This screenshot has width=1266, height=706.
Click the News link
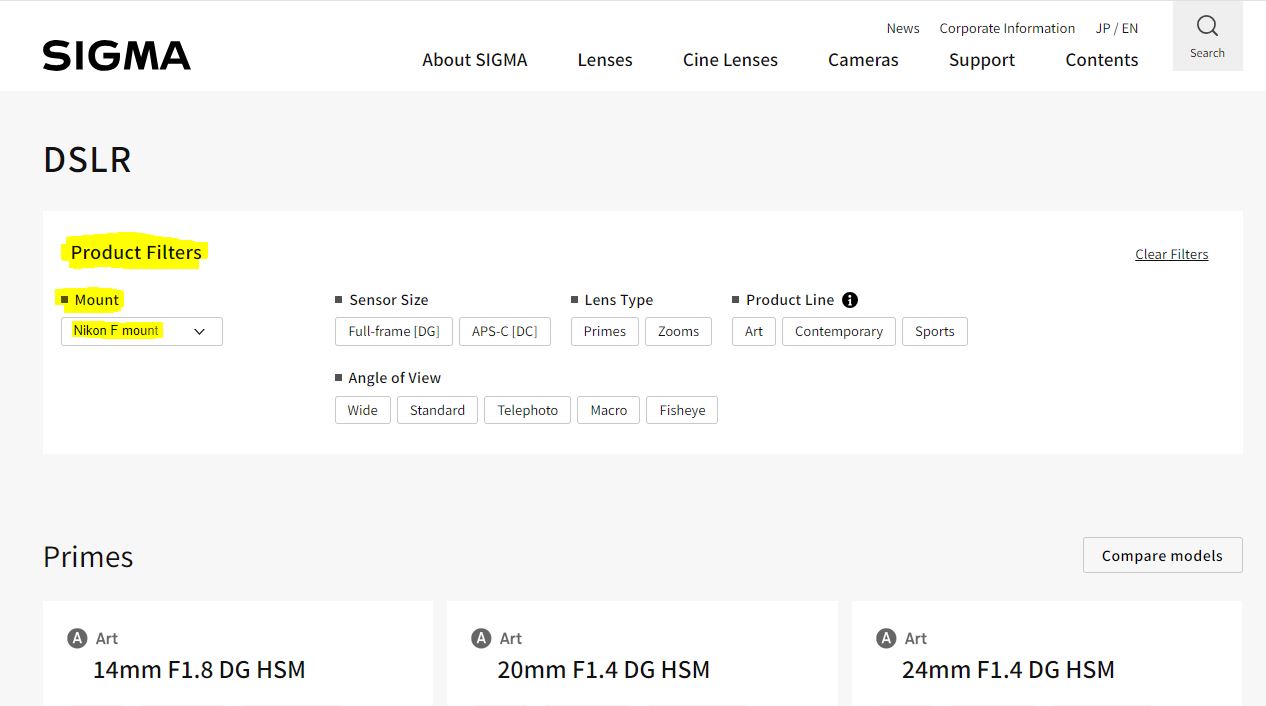tap(903, 28)
